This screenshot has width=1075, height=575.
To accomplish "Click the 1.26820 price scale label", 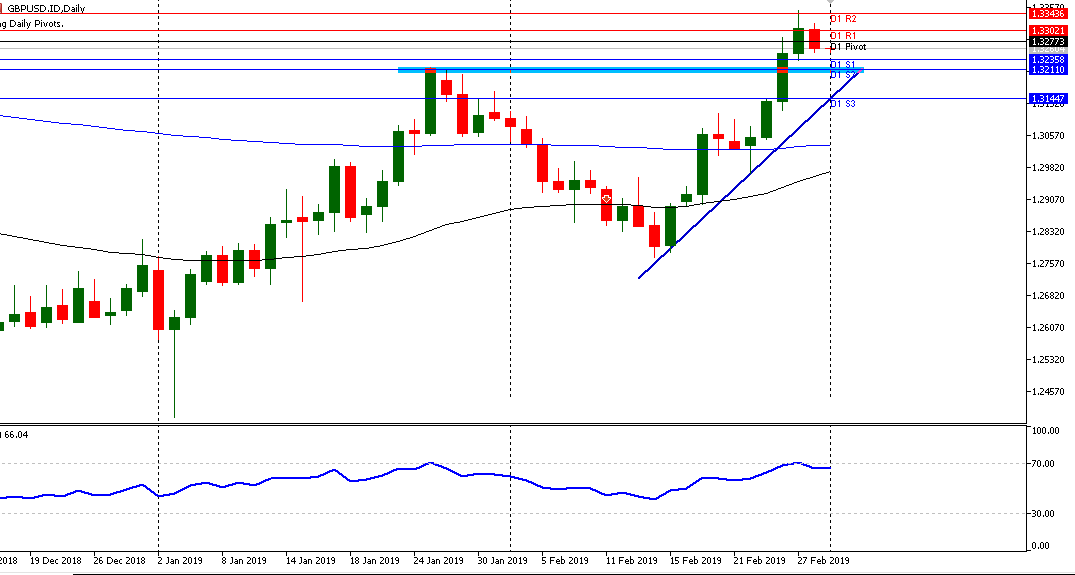I will click(1048, 296).
